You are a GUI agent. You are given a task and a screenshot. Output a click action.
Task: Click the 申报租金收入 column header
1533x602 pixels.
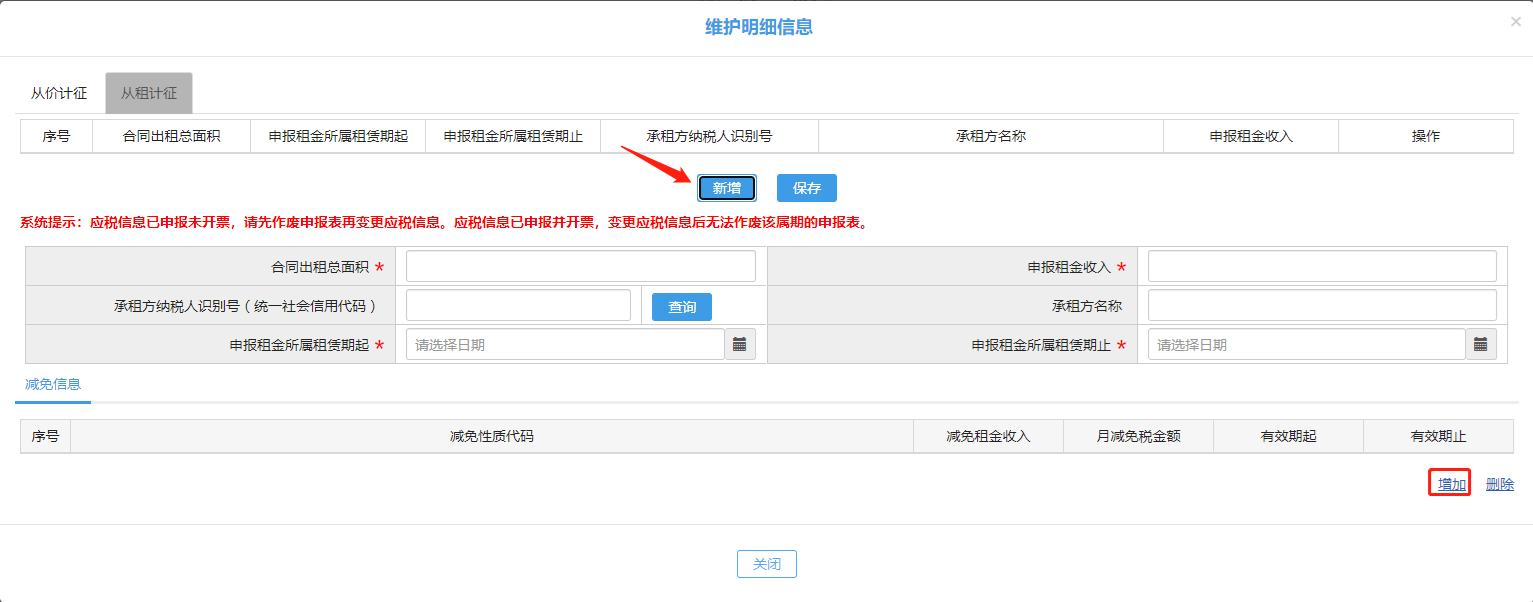(1251, 136)
